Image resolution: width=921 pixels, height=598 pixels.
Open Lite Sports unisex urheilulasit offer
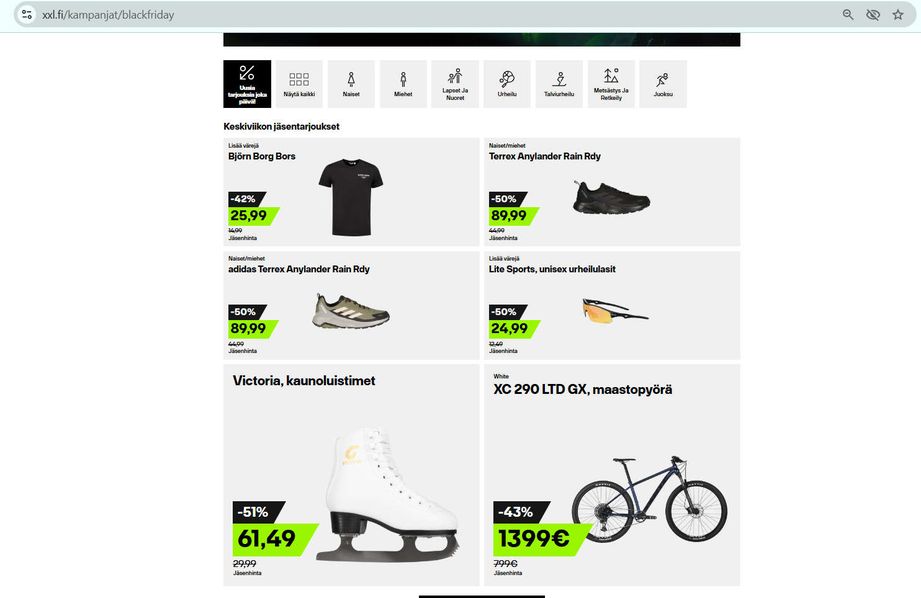(612, 305)
